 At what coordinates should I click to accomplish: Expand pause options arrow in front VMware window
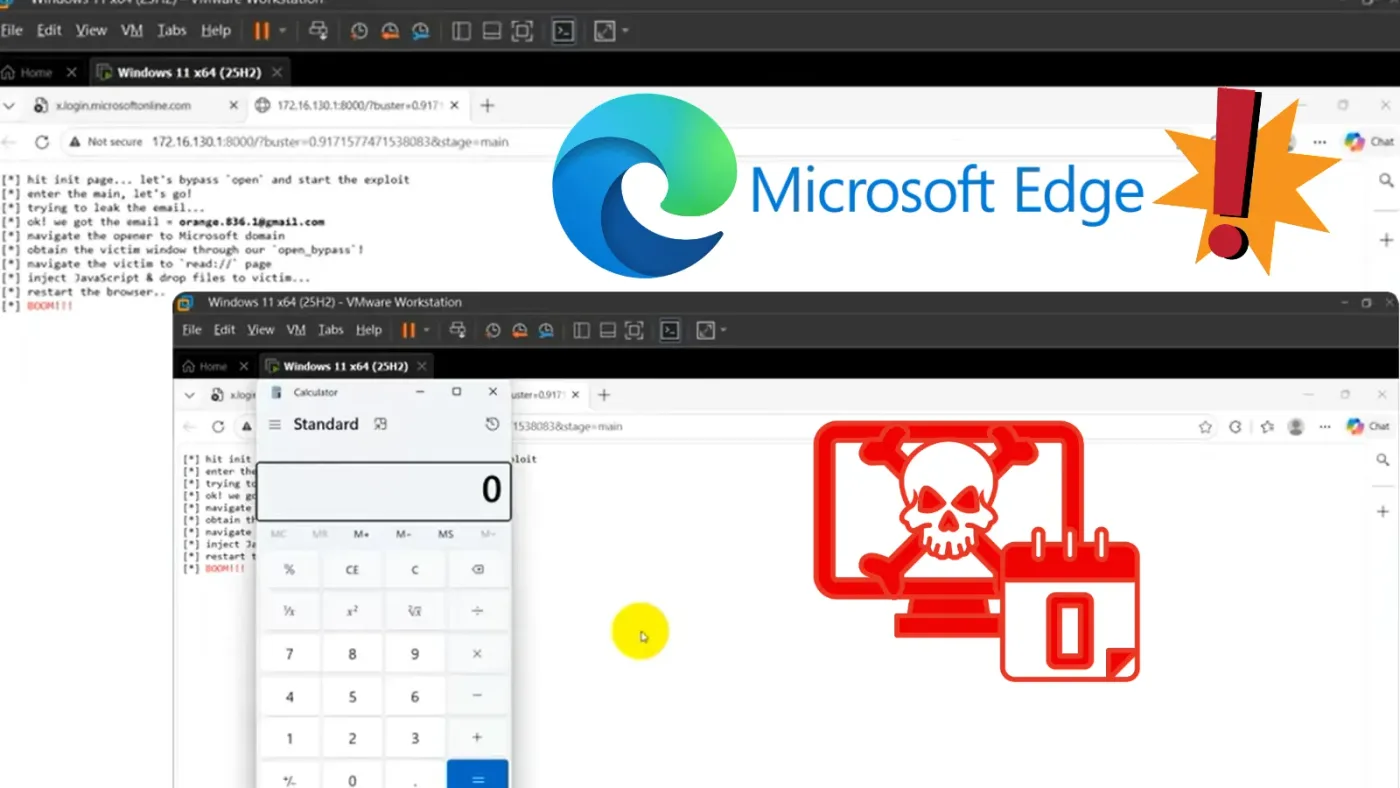point(426,330)
